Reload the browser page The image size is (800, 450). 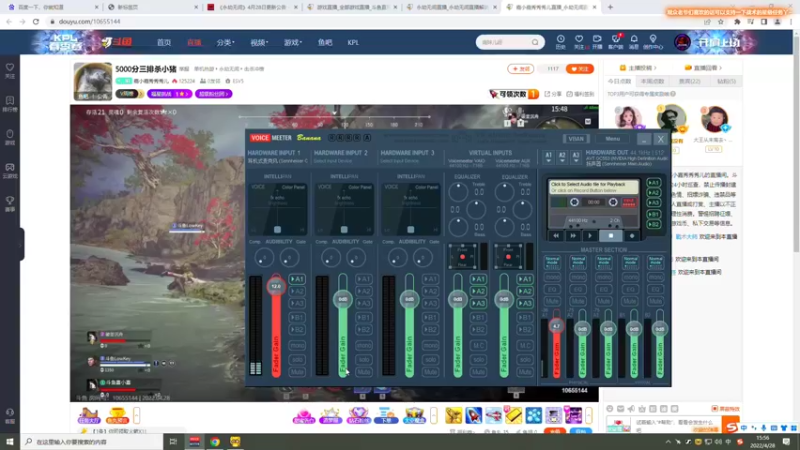pyautogui.click(x=36, y=21)
